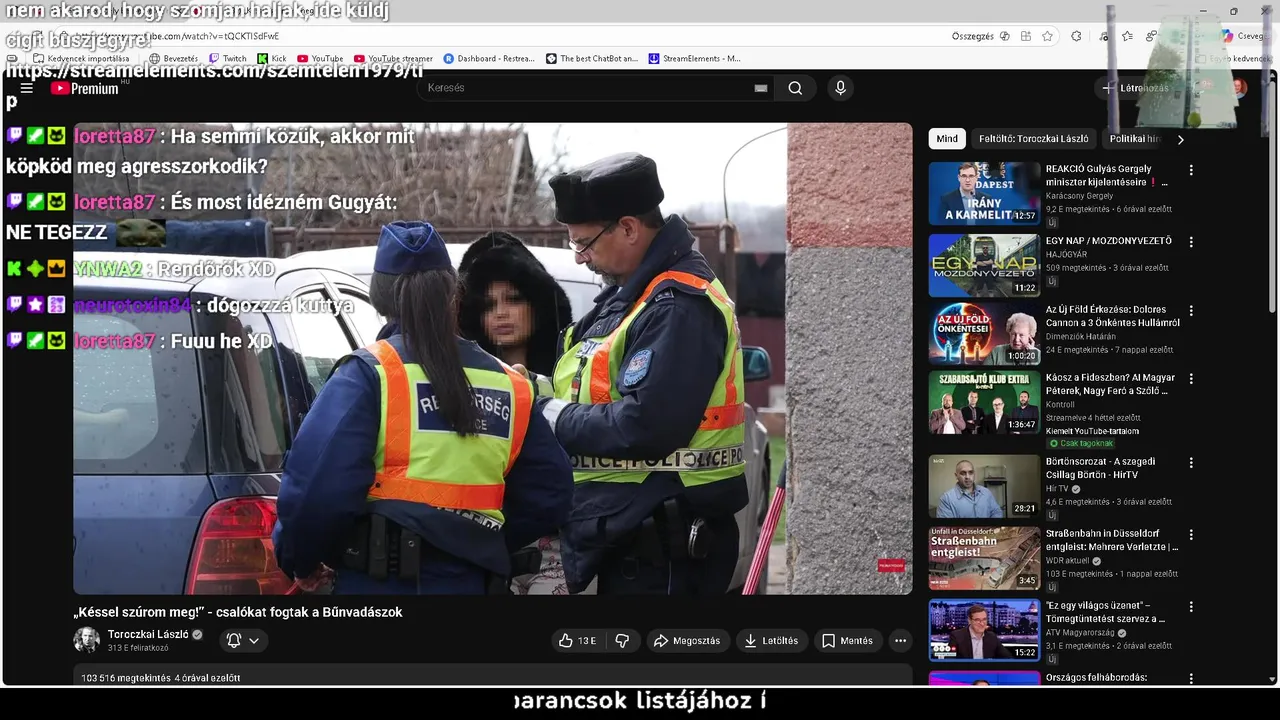This screenshot has width=1280, height=720.
Task: Open options menu for Az Új Föld Érkezése
Action: (1191, 311)
